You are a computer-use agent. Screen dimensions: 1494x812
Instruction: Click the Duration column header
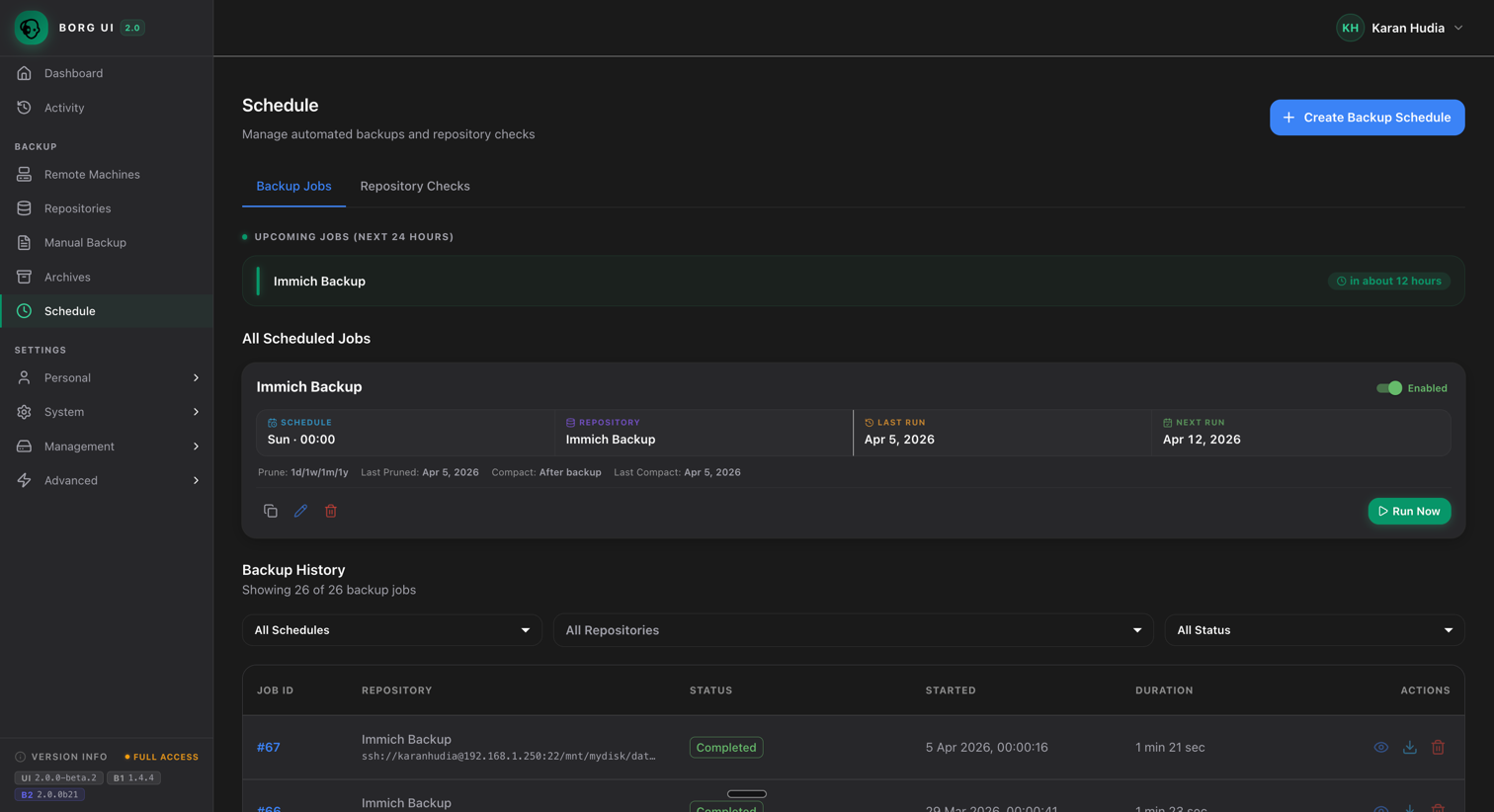click(x=1164, y=690)
